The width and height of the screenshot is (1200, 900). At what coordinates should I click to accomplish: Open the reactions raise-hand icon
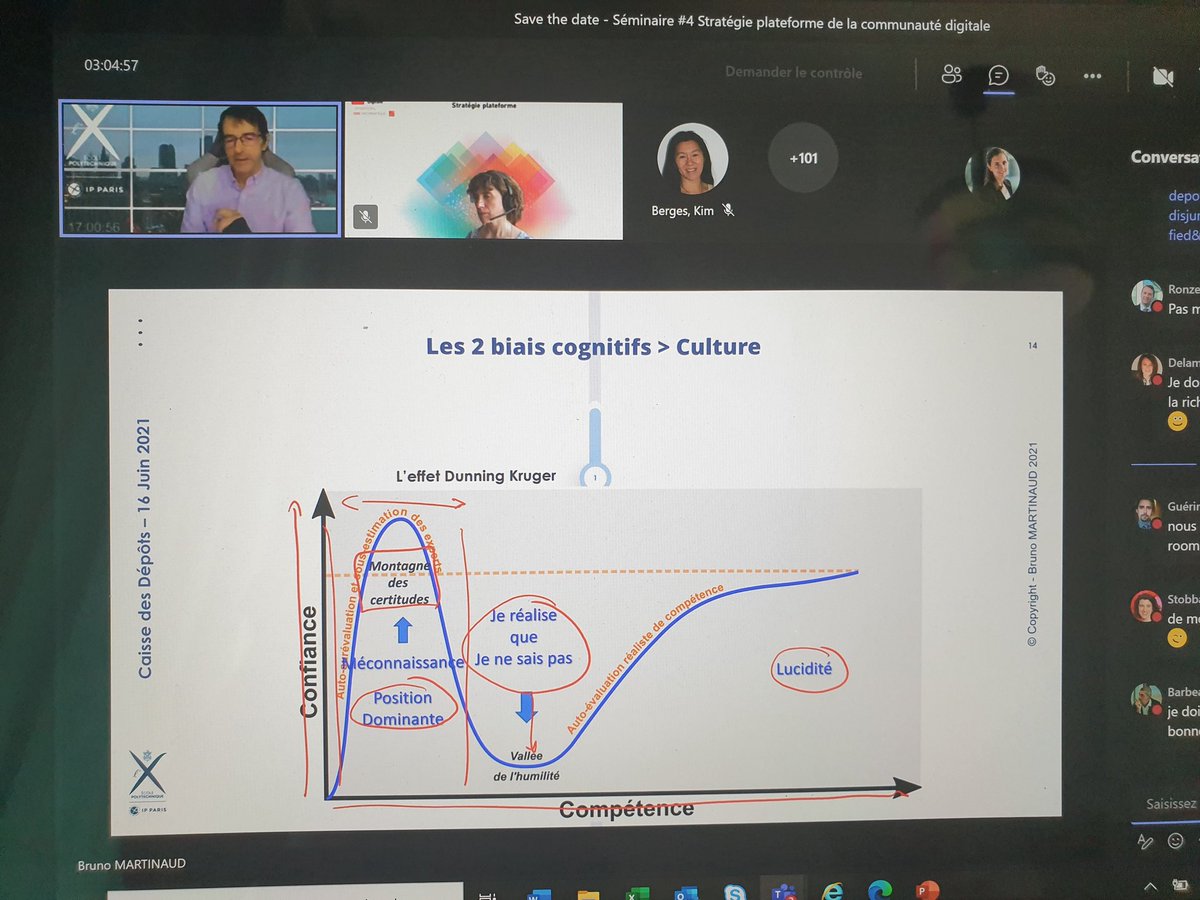pyautogui.click(x=1046, y=75)
